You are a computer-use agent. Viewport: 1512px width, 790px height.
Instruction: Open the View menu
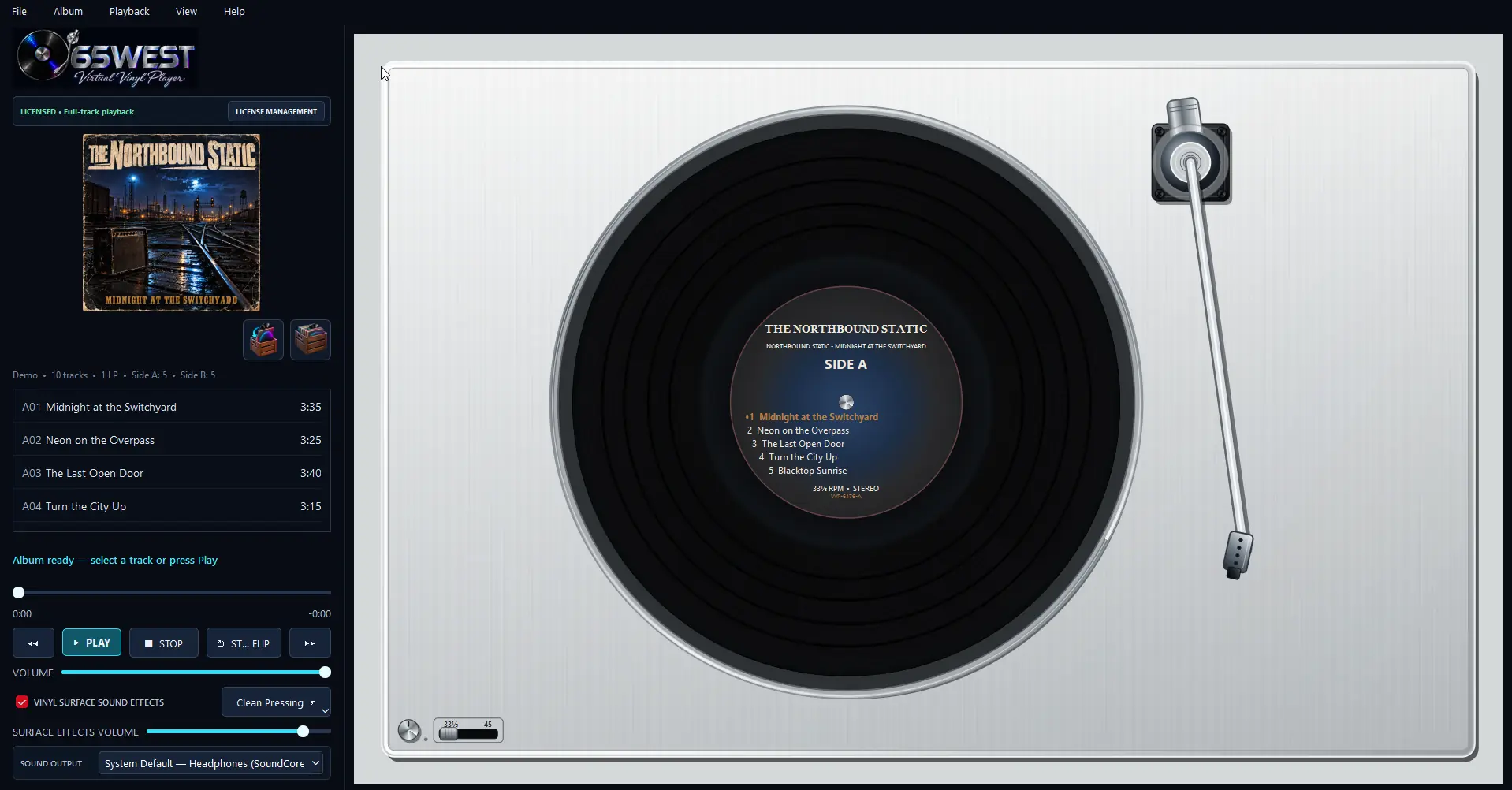coord(186,11)
